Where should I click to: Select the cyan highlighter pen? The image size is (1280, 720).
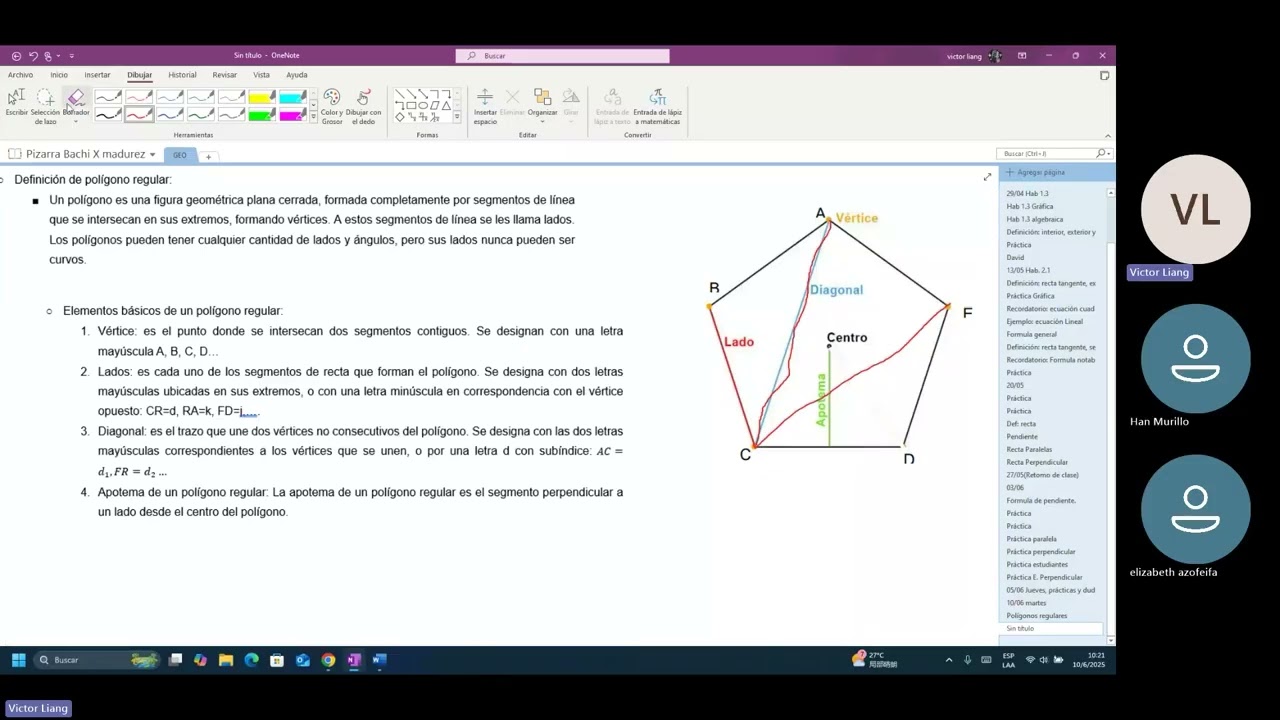293,97
